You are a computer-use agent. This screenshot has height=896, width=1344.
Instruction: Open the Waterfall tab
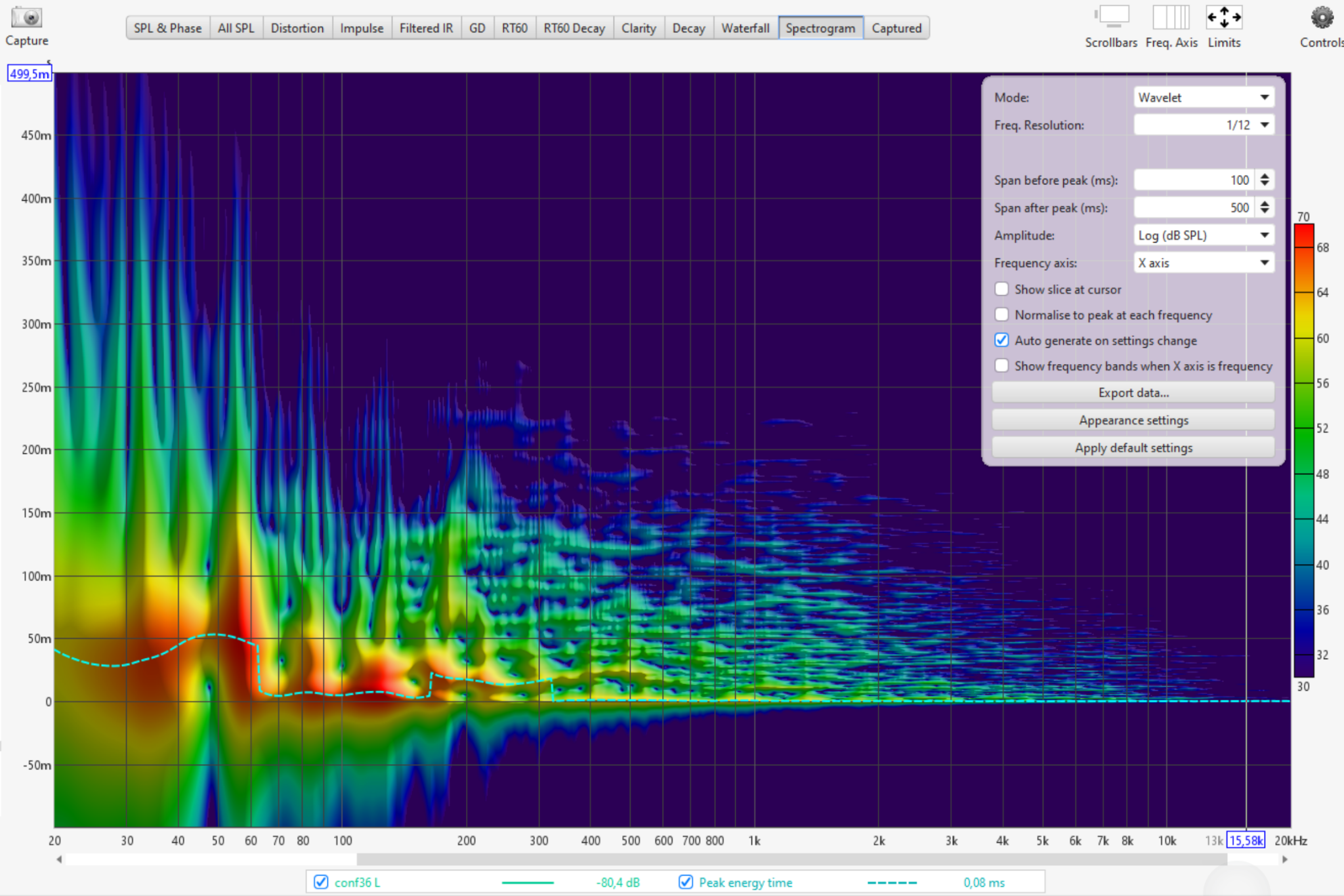745,28
